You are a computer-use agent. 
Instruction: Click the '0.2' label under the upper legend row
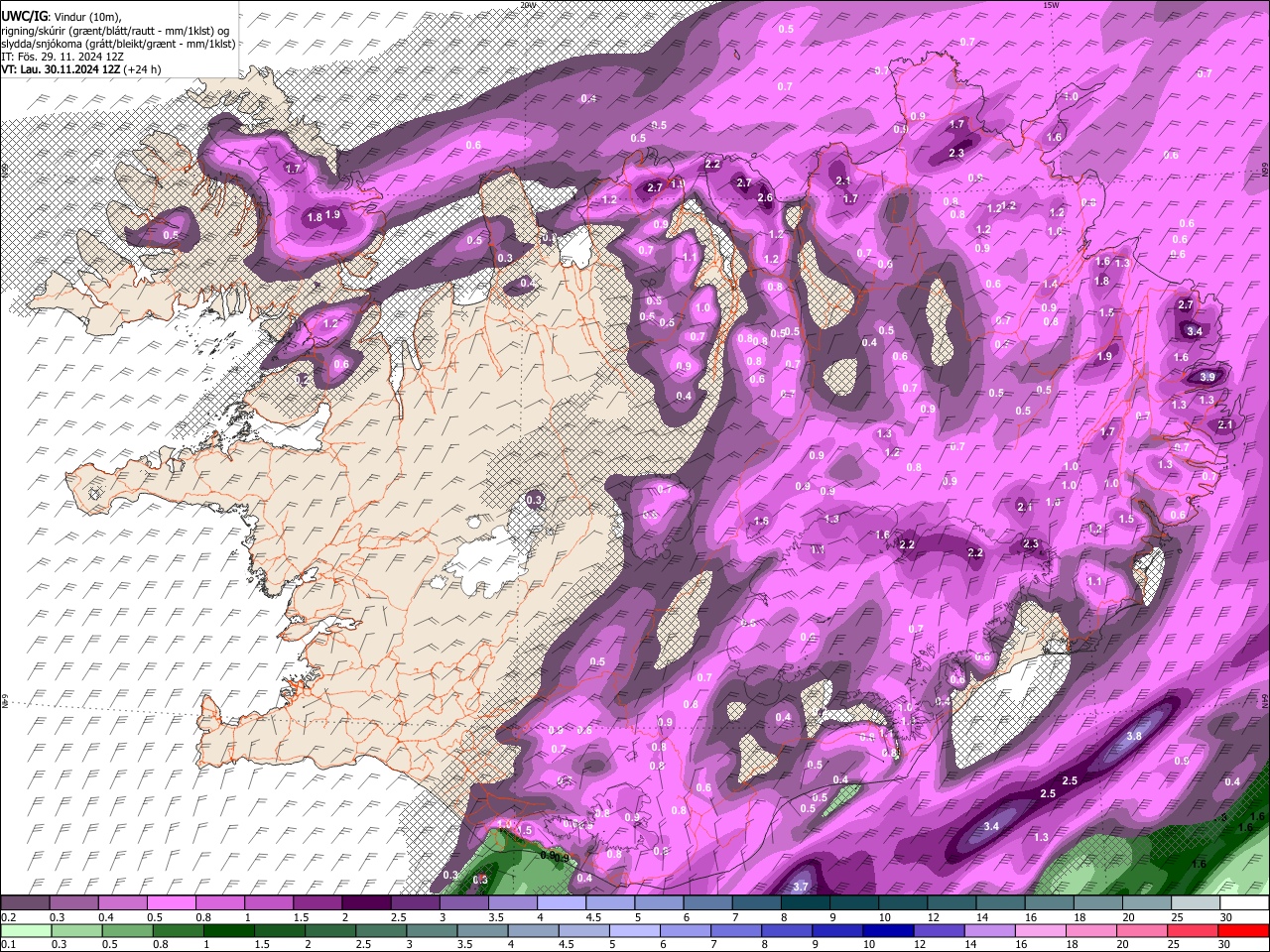(x=8, y=917)
